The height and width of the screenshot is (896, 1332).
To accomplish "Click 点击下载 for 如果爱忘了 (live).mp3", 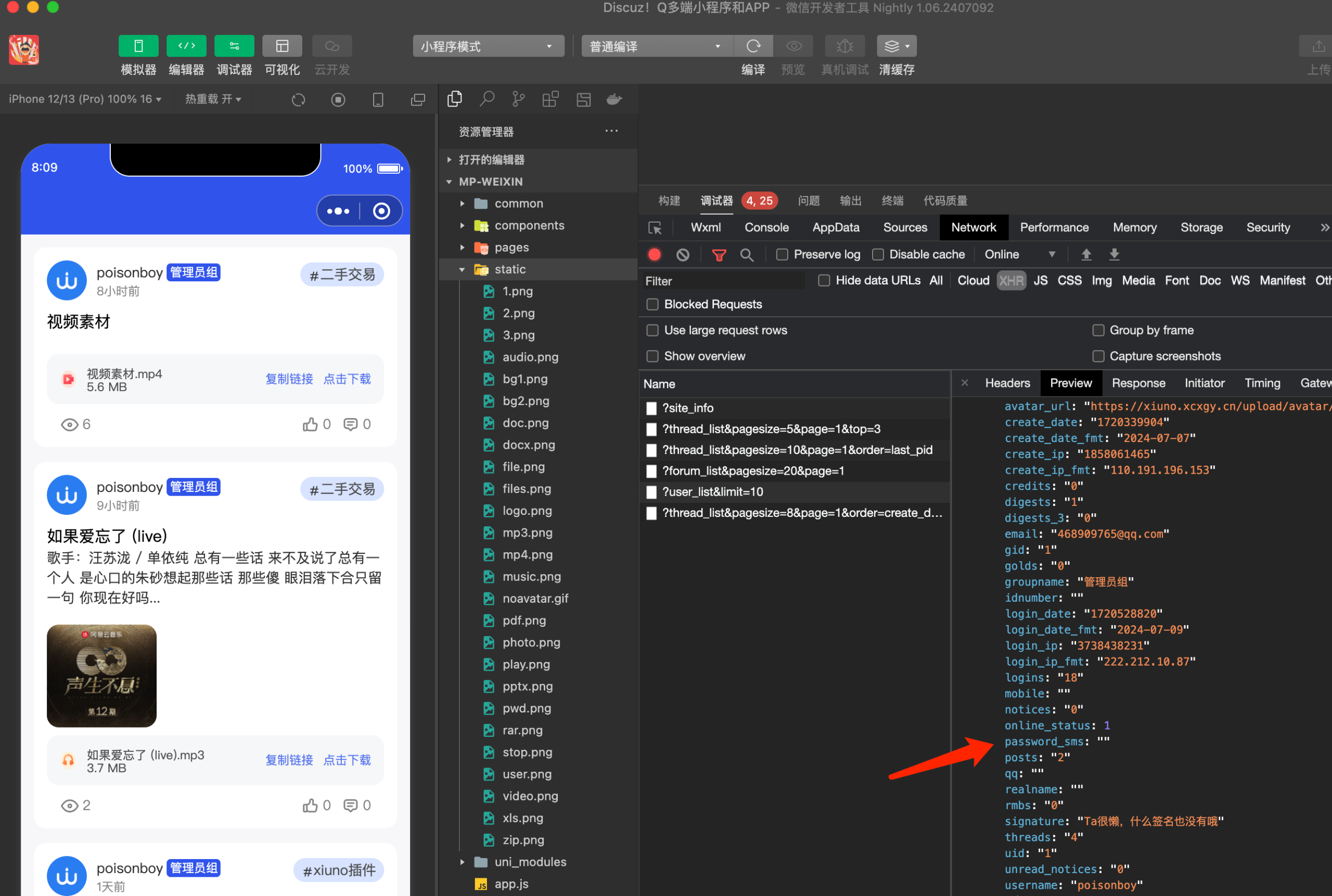I will pos(347,761).
